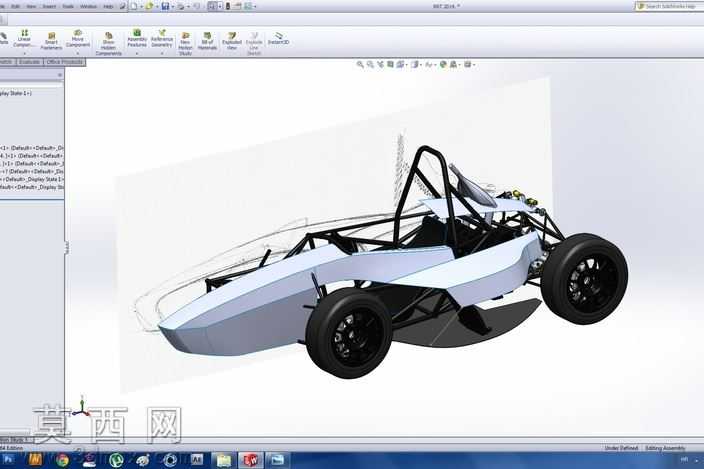
Task: Click the Select cursor tool icon
Action: click(x=212, y=6)
